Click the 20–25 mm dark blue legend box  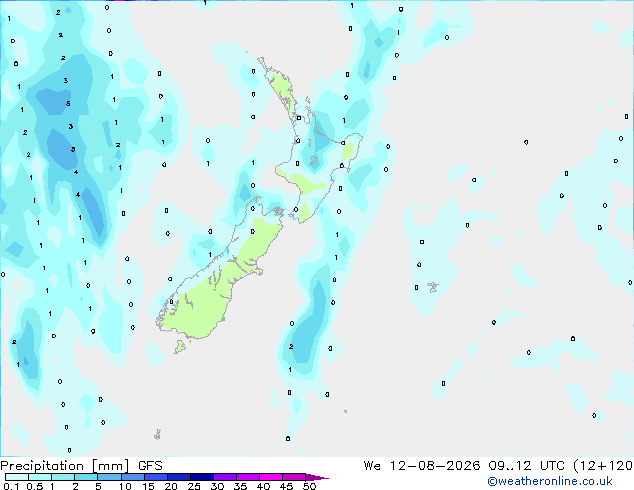[178, 477]
